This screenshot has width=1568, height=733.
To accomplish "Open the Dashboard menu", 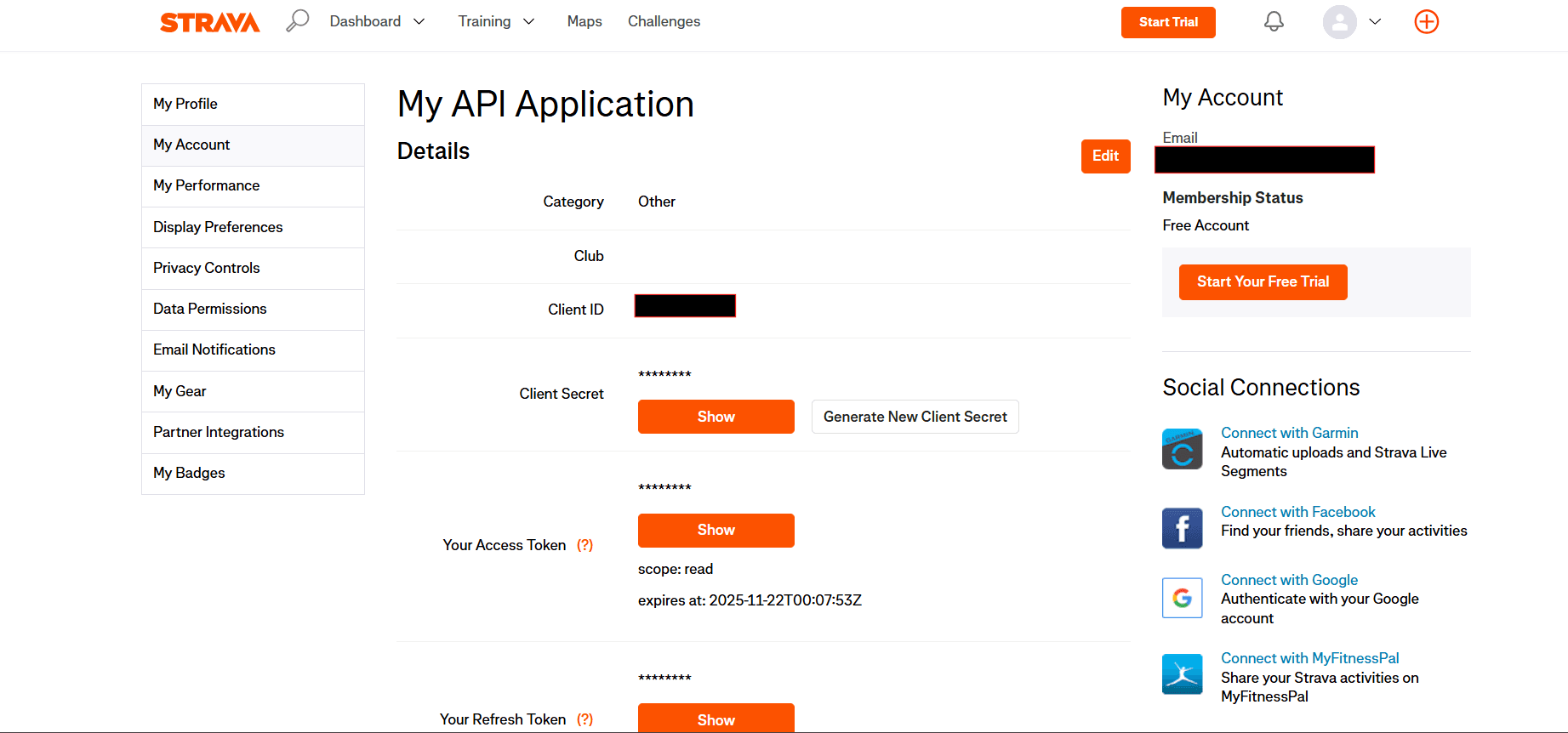I will (x=365, y=21).
